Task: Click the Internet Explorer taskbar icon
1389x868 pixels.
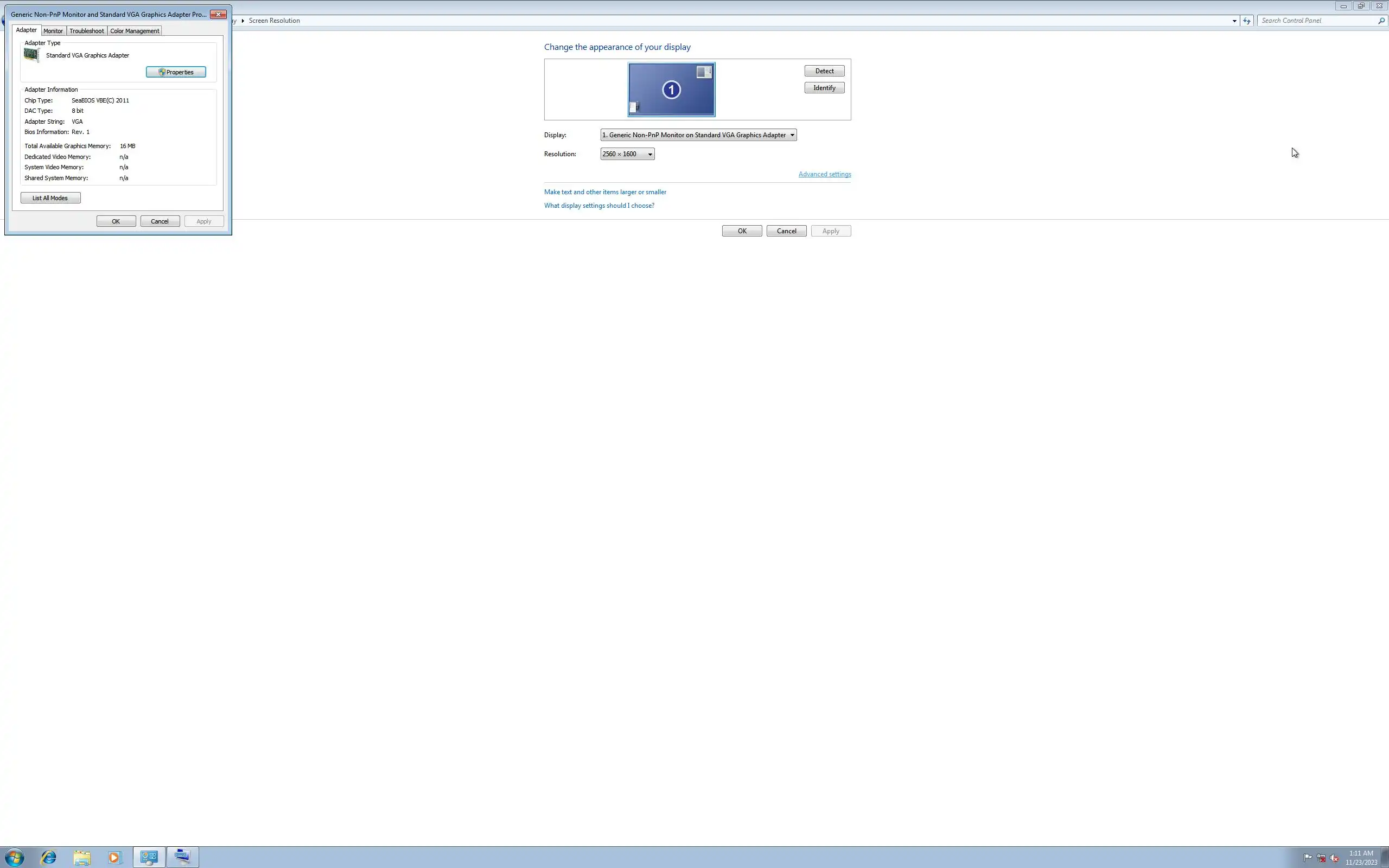Action: pyautogui.click(x=49, y=857)
